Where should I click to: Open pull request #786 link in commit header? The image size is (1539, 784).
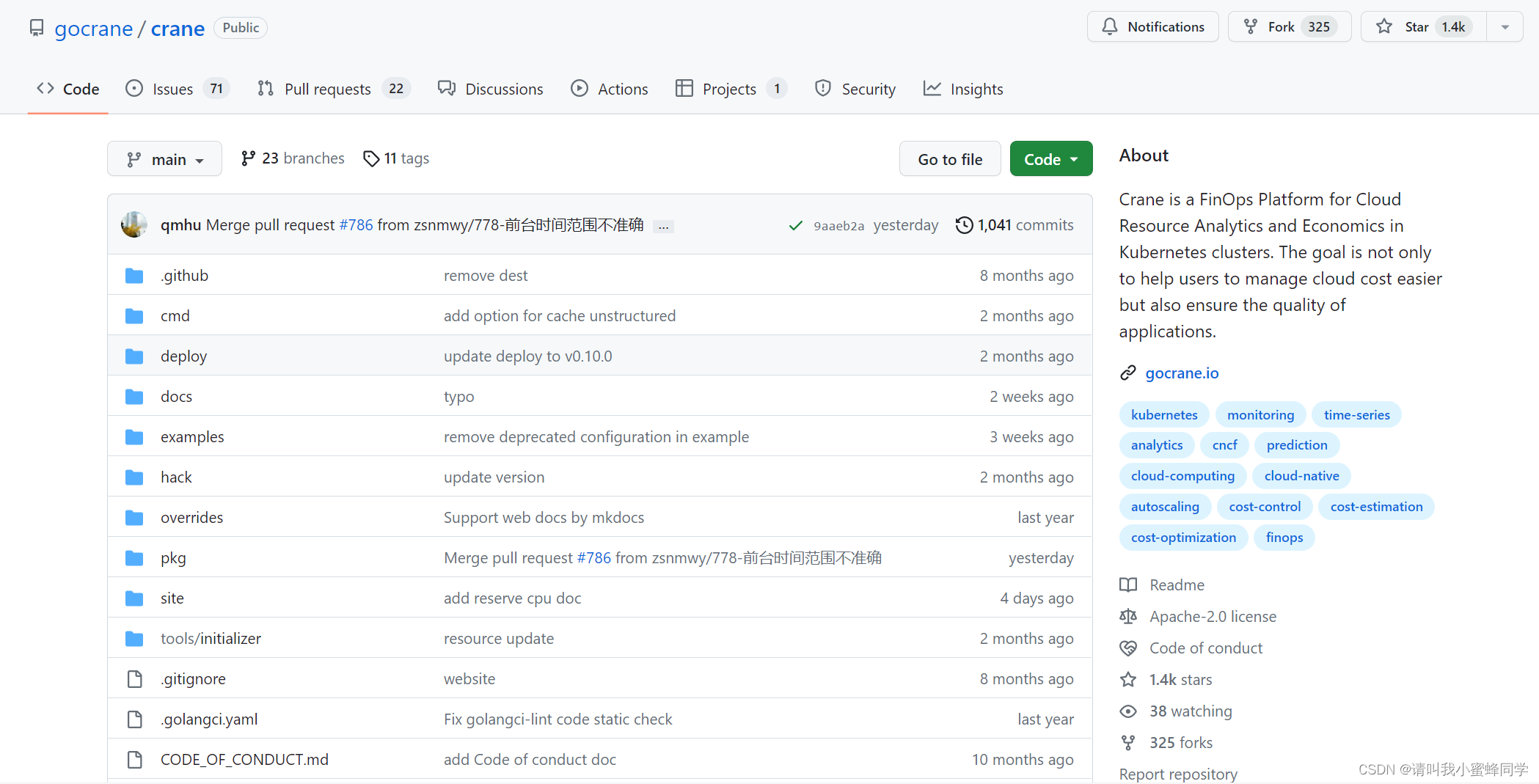click(356, 225)
